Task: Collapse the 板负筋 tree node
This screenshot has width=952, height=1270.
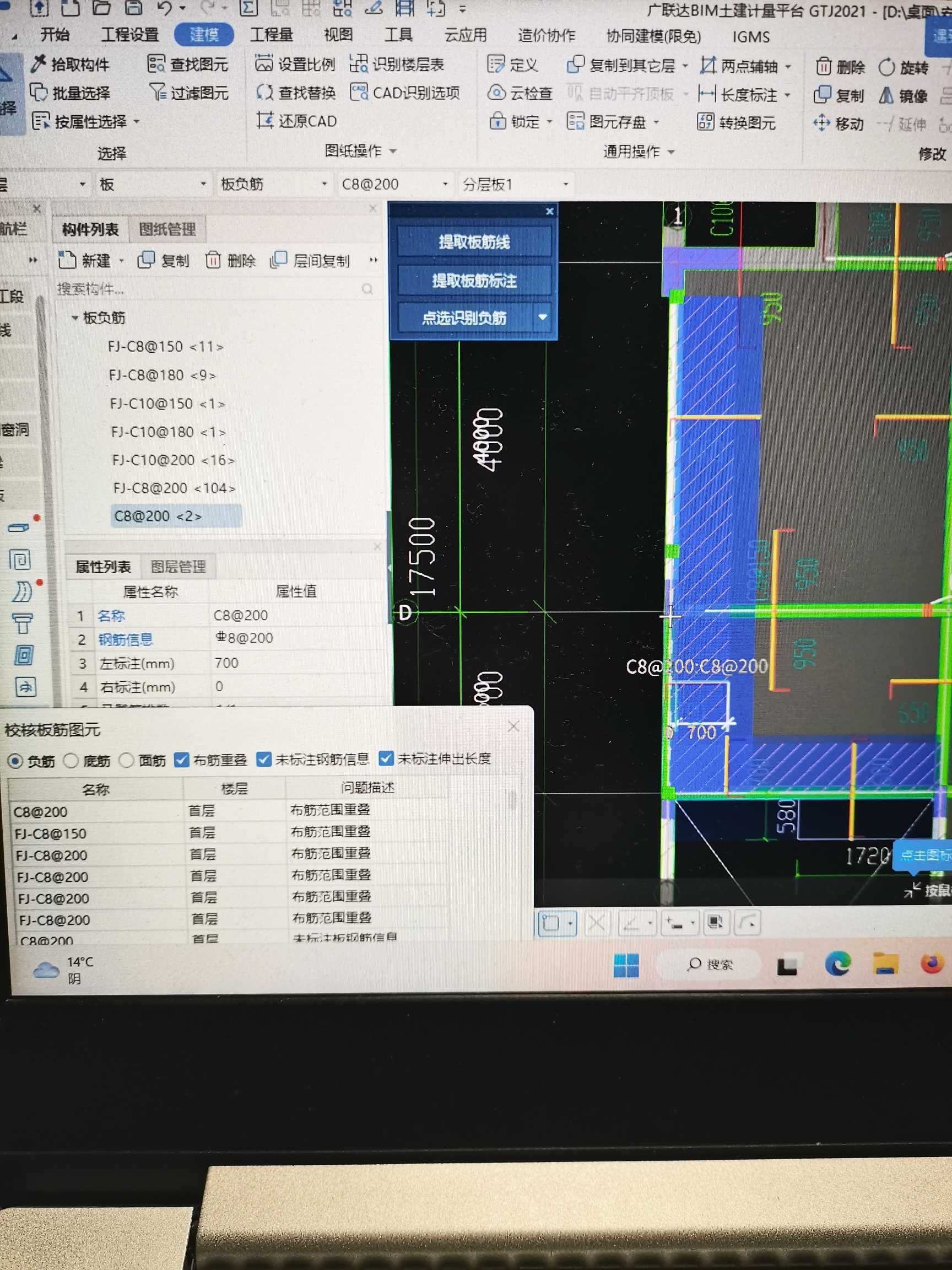Action: click(74, 317)
